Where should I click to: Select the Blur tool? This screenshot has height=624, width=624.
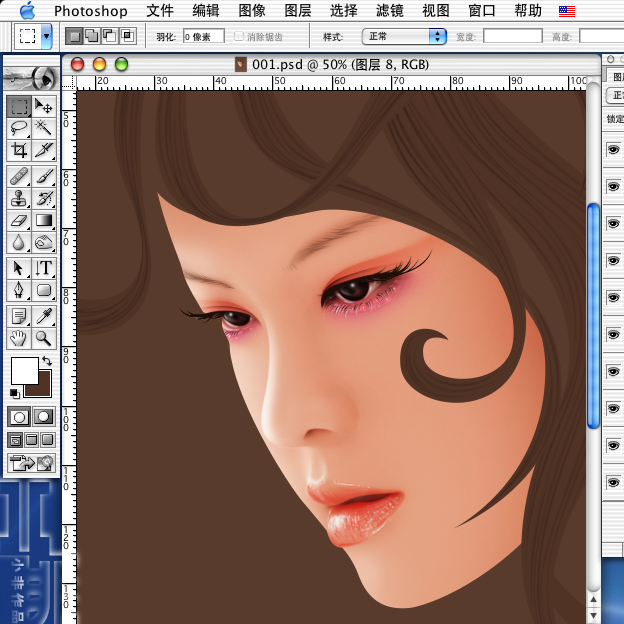click(19, 242)
